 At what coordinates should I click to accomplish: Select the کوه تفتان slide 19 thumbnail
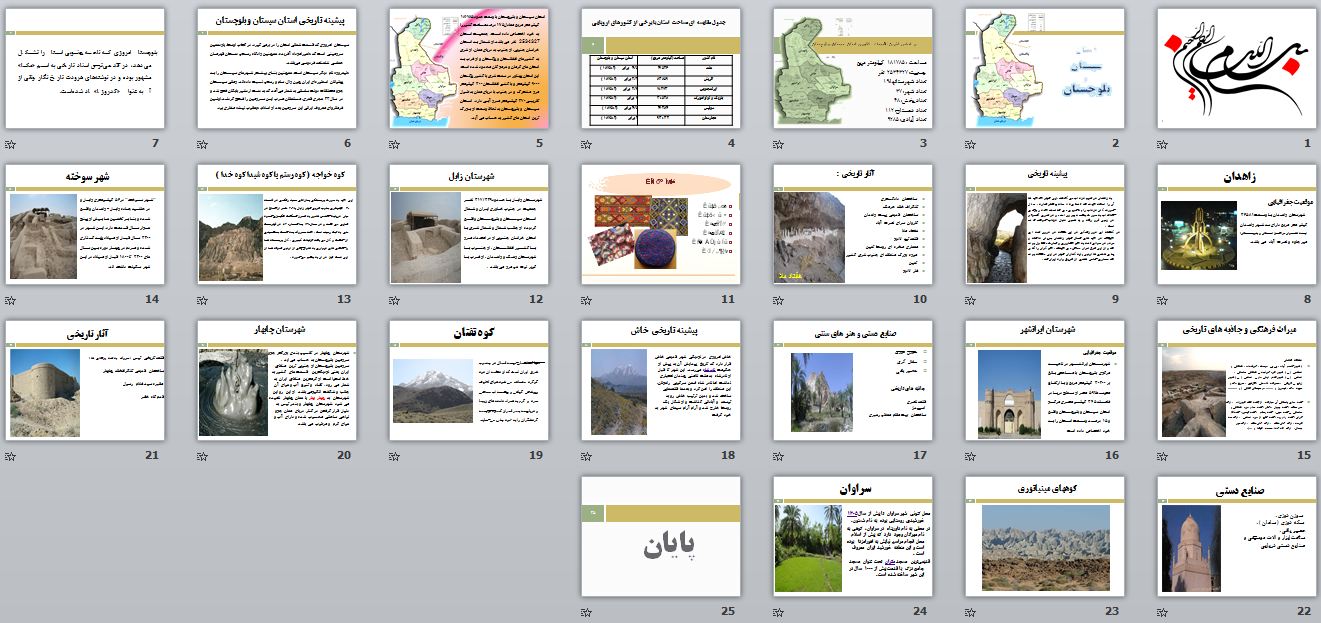pyautogui.click(x=468, y=381)
